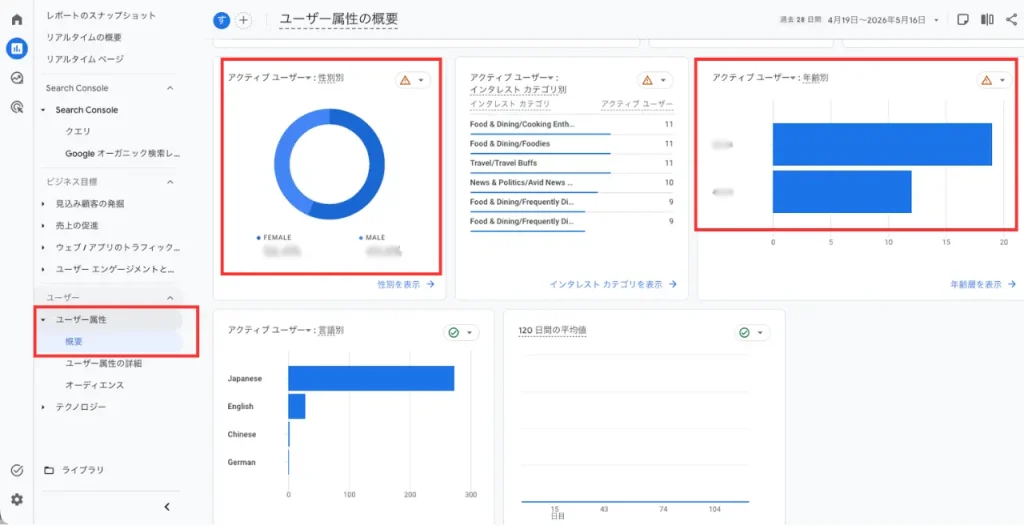Select the Reports chart icon
Screen dimensions: 1024x526
coord(17,48)
